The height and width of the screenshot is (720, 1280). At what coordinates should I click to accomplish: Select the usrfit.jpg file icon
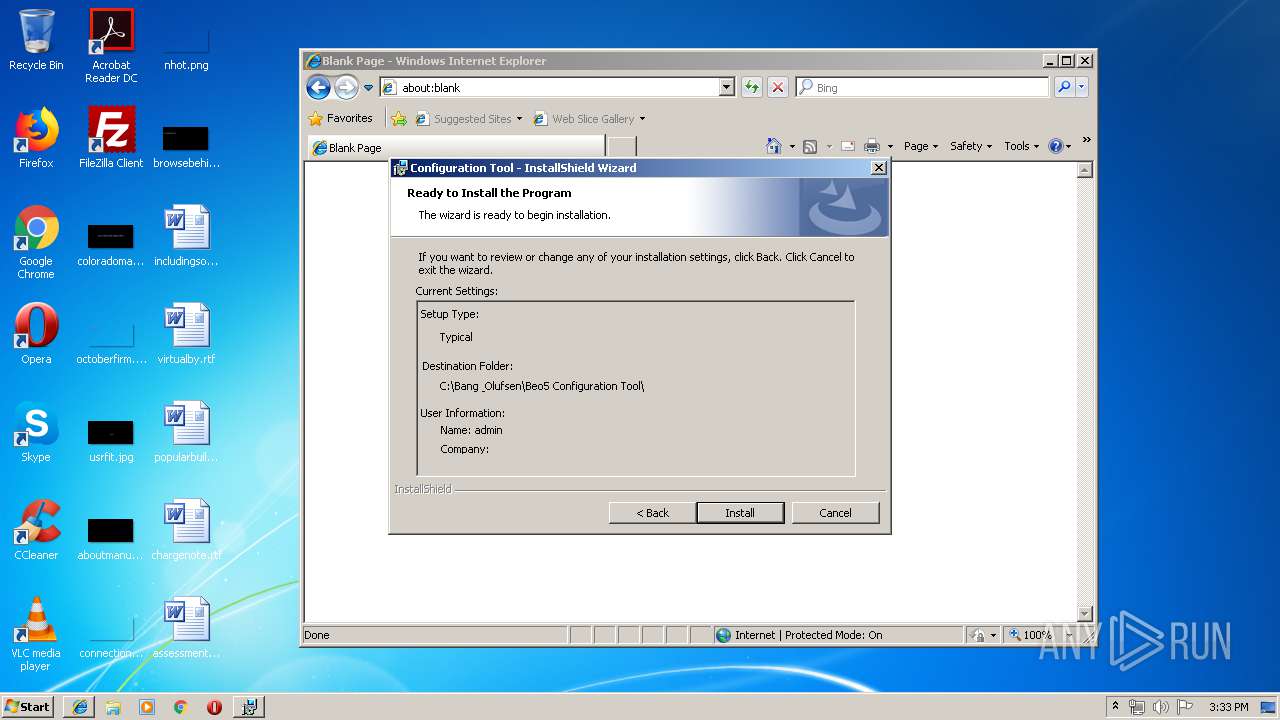111,440
